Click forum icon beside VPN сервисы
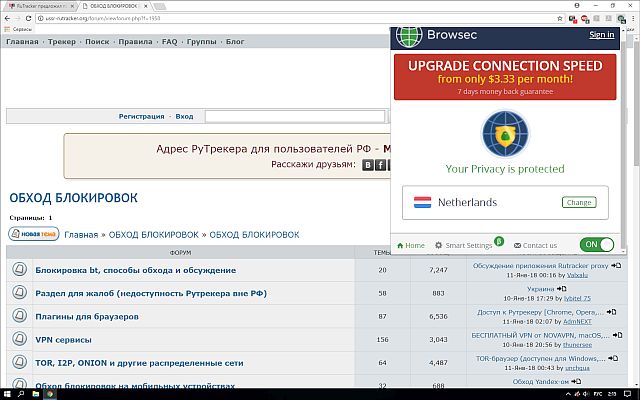 [19, 339]
